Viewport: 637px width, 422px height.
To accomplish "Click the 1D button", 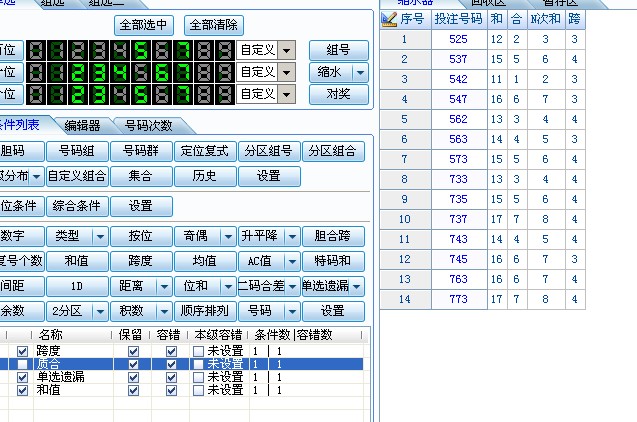I will click(77, 286).
